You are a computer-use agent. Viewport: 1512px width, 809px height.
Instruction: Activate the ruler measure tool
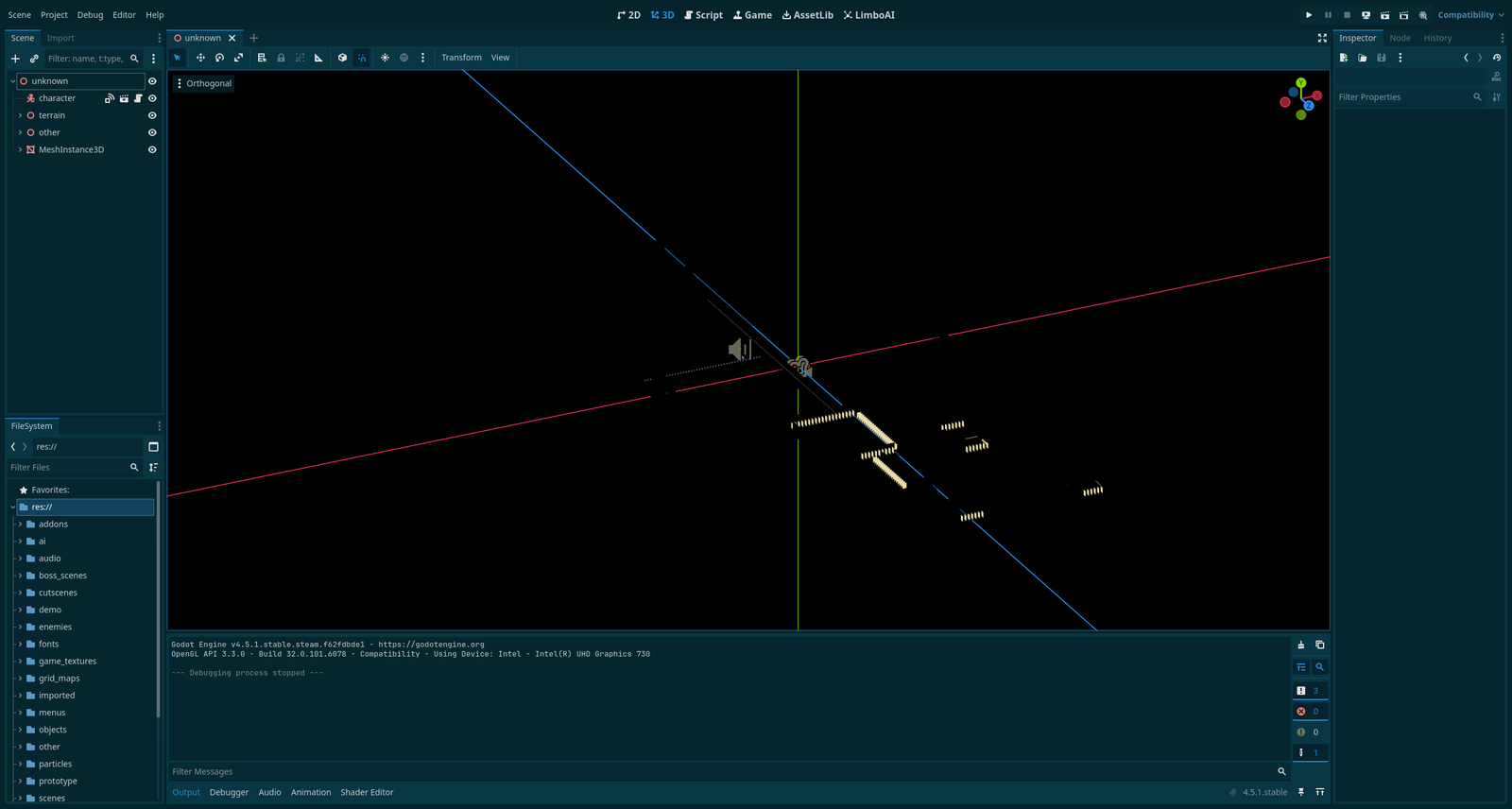tap(318, 58)
